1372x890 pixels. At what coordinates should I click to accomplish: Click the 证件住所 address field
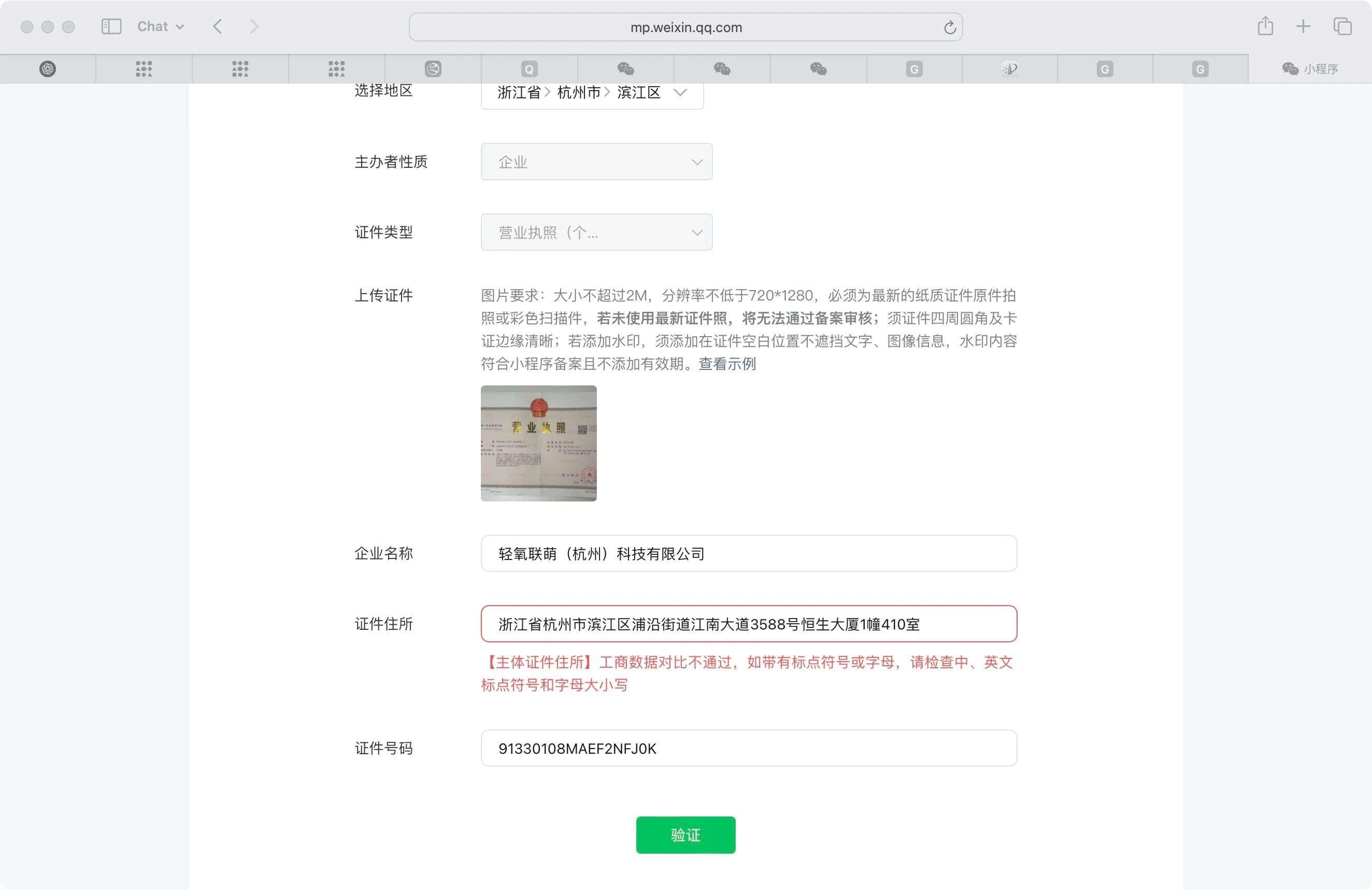[x=748, y=624]
